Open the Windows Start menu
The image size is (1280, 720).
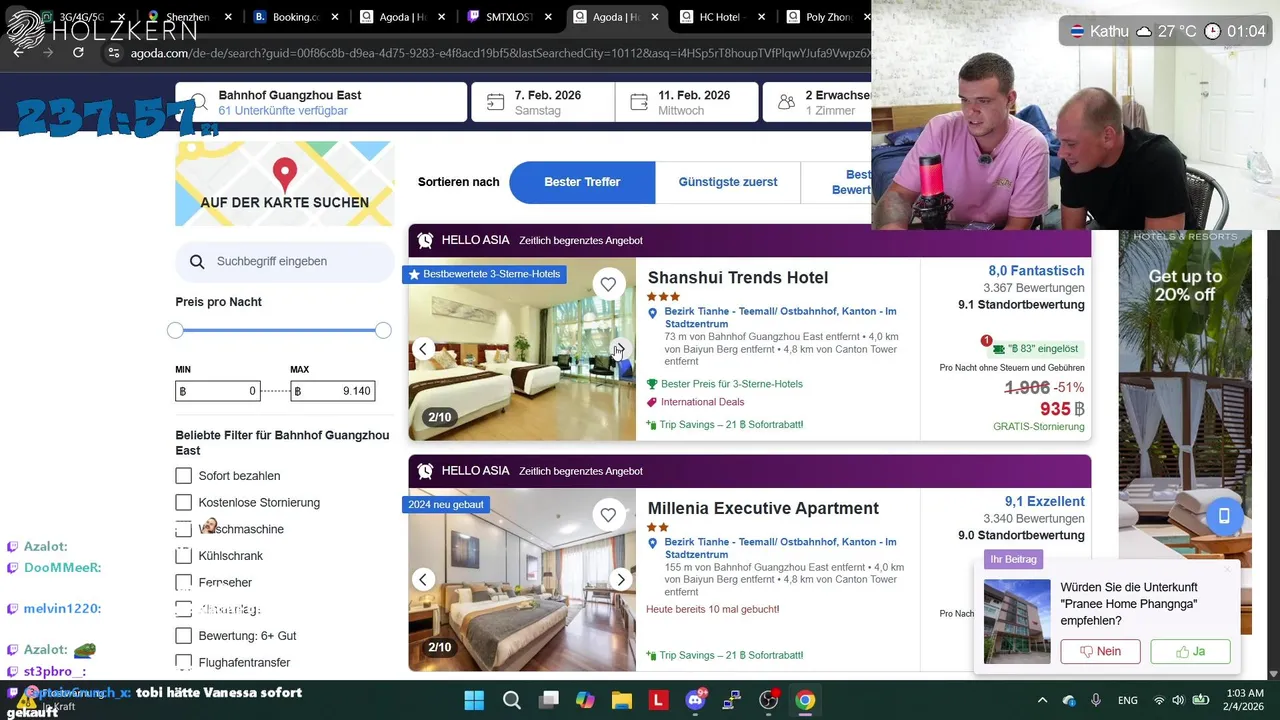[474, 700]
